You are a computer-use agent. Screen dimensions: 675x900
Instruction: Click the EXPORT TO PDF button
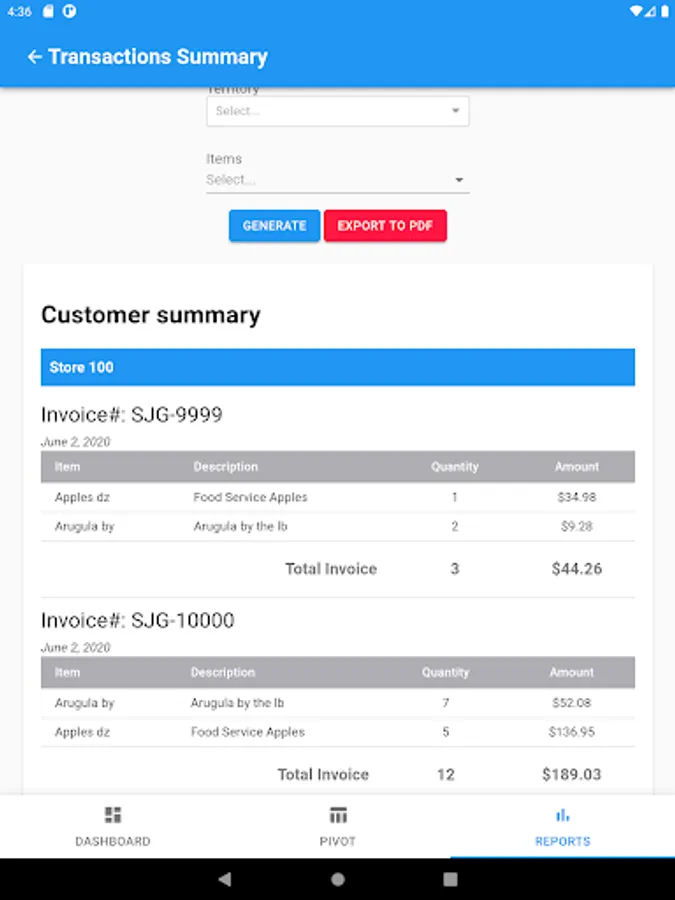(x=385, y=226)
